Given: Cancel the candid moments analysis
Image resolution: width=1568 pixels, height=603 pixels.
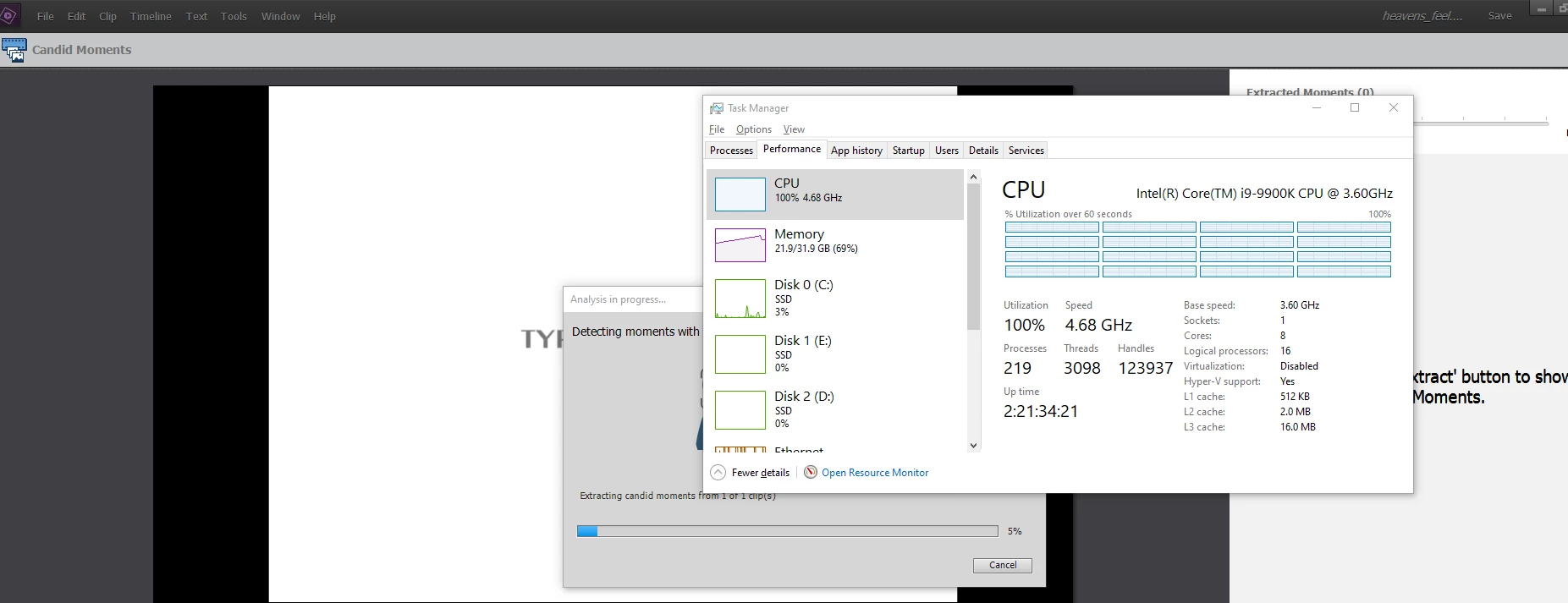Looking at the screenshot, I should [x=1003, y=565].
